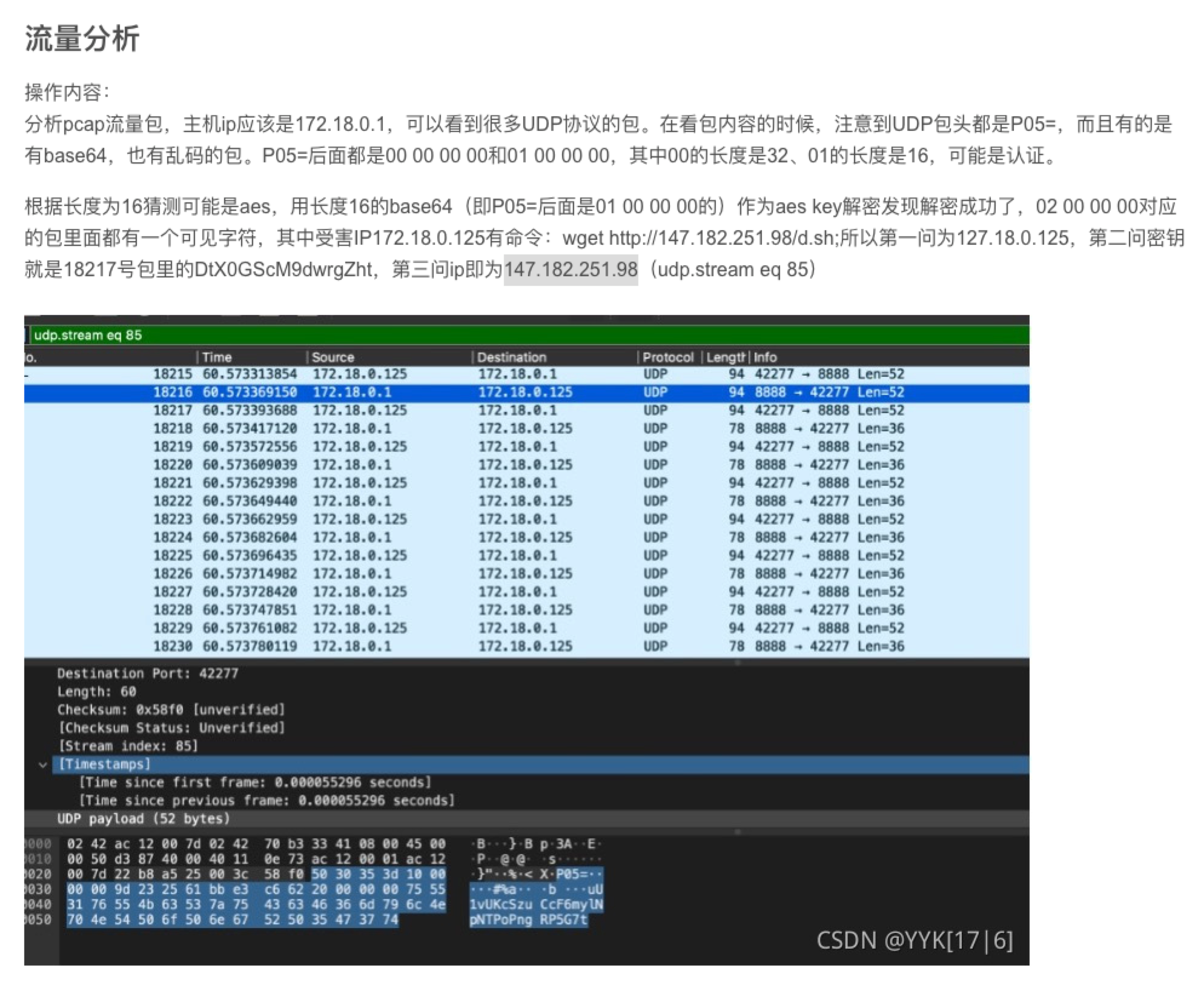1204x991 pixels.
Task: Click the Info column header
Action: click(x=766, y=357)
